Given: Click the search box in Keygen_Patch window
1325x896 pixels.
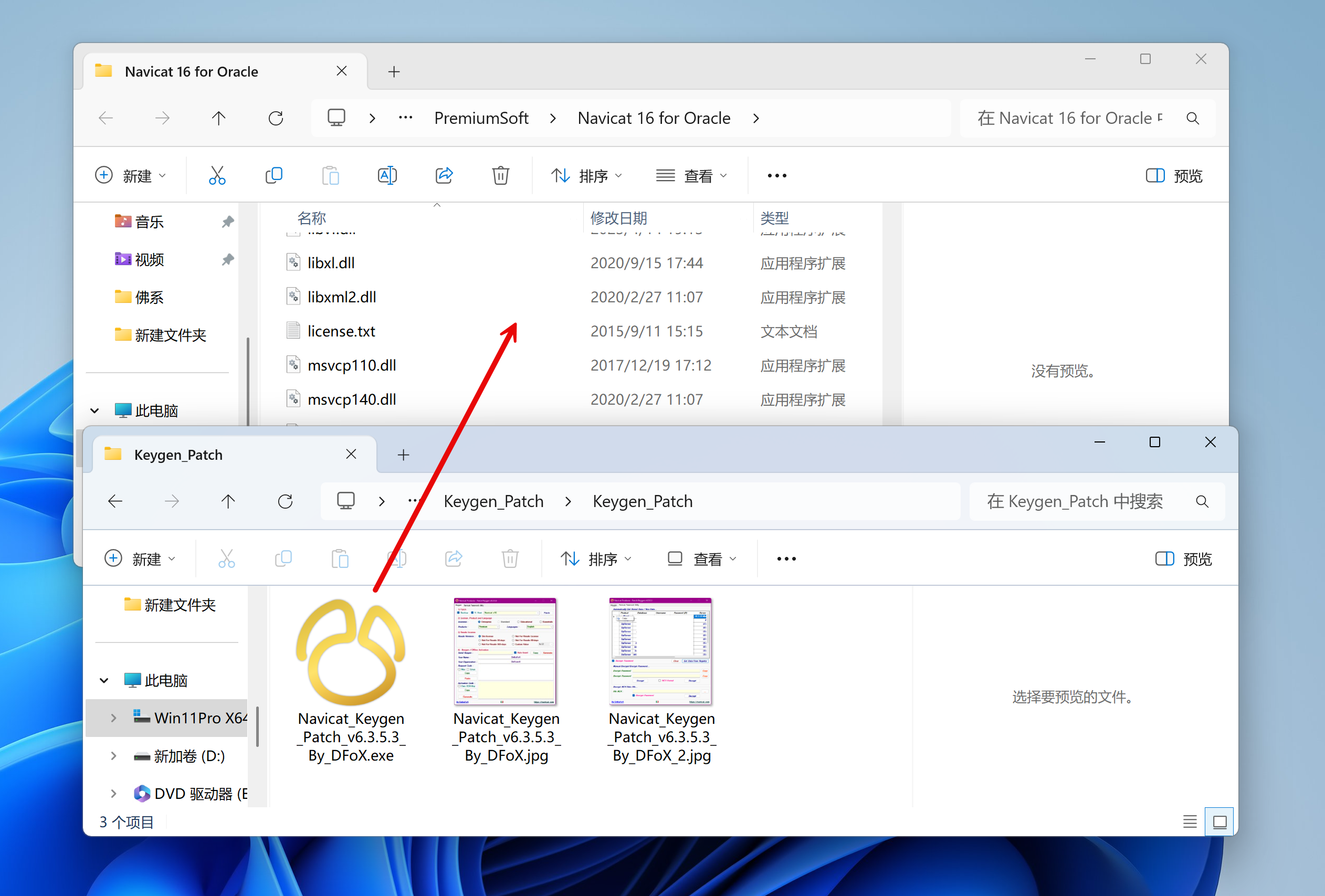Looking at the screenshot, I should tap(1075, 502).
